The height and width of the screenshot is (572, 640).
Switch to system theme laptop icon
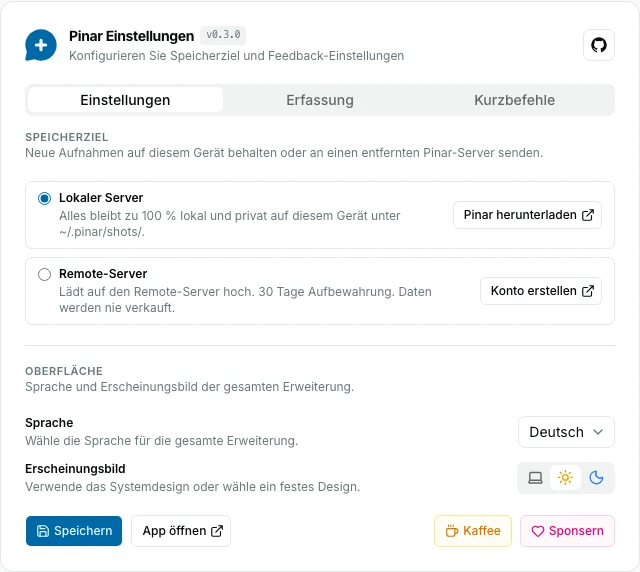[535, 477]
